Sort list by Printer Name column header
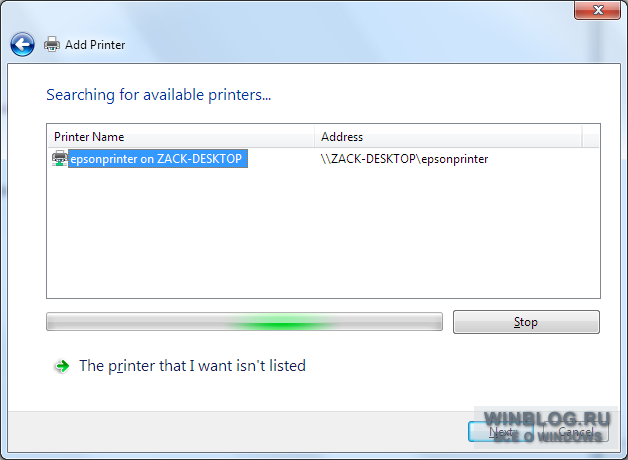 [x=181, y=137]
